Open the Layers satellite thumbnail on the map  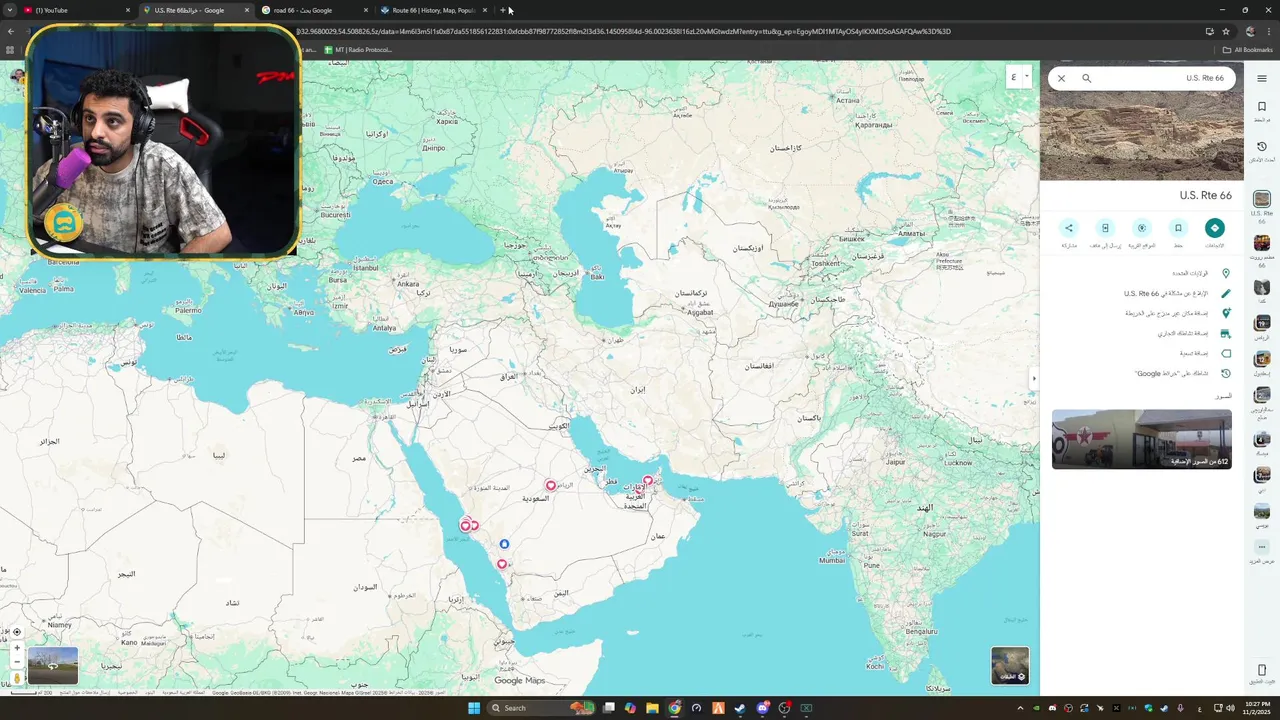pyautogui.click(x=1010, y=665)
